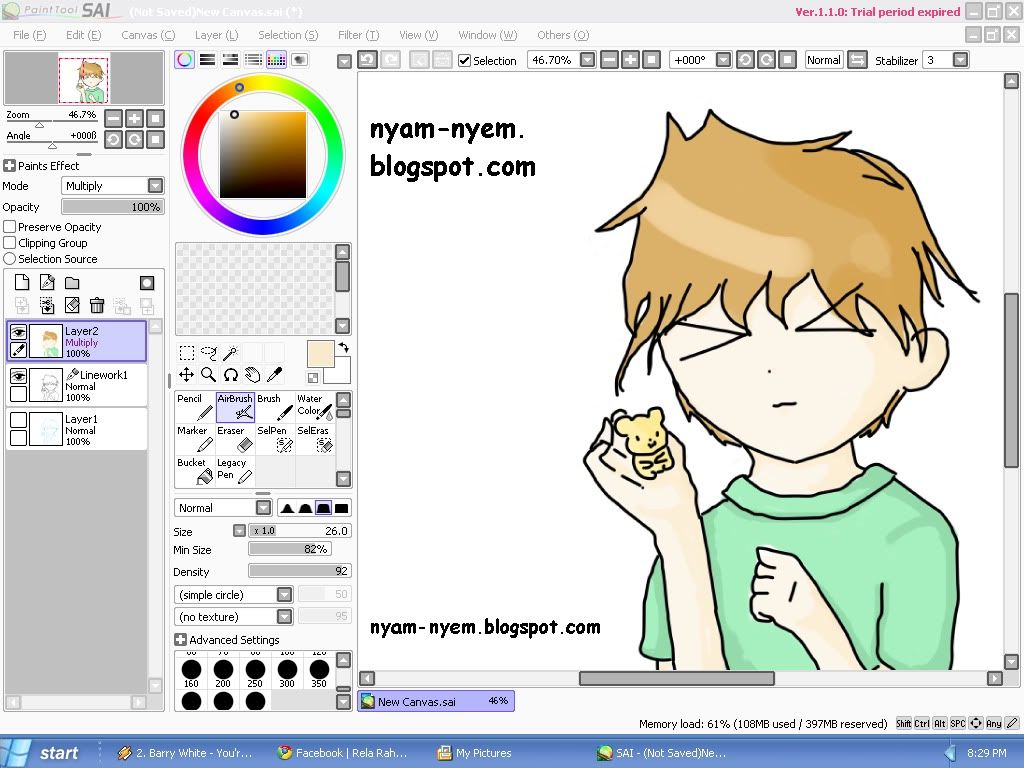Click the foreground color swatch

pyautogui.click(x=320, y=354)
